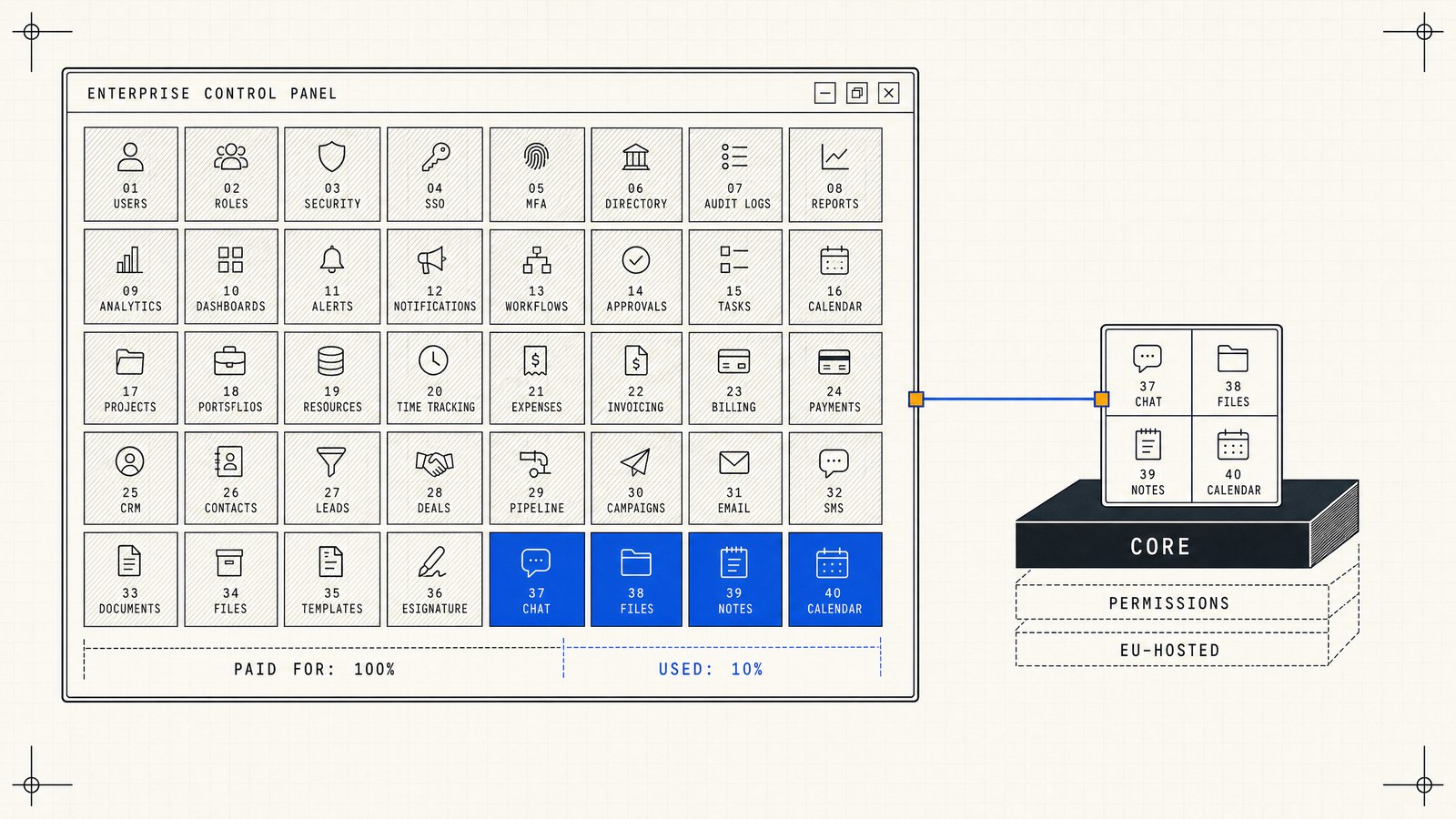Viewport: 1456px width, 819px height.
Task: Open the 04 SSO key tile
Action: tap(435, 175)
